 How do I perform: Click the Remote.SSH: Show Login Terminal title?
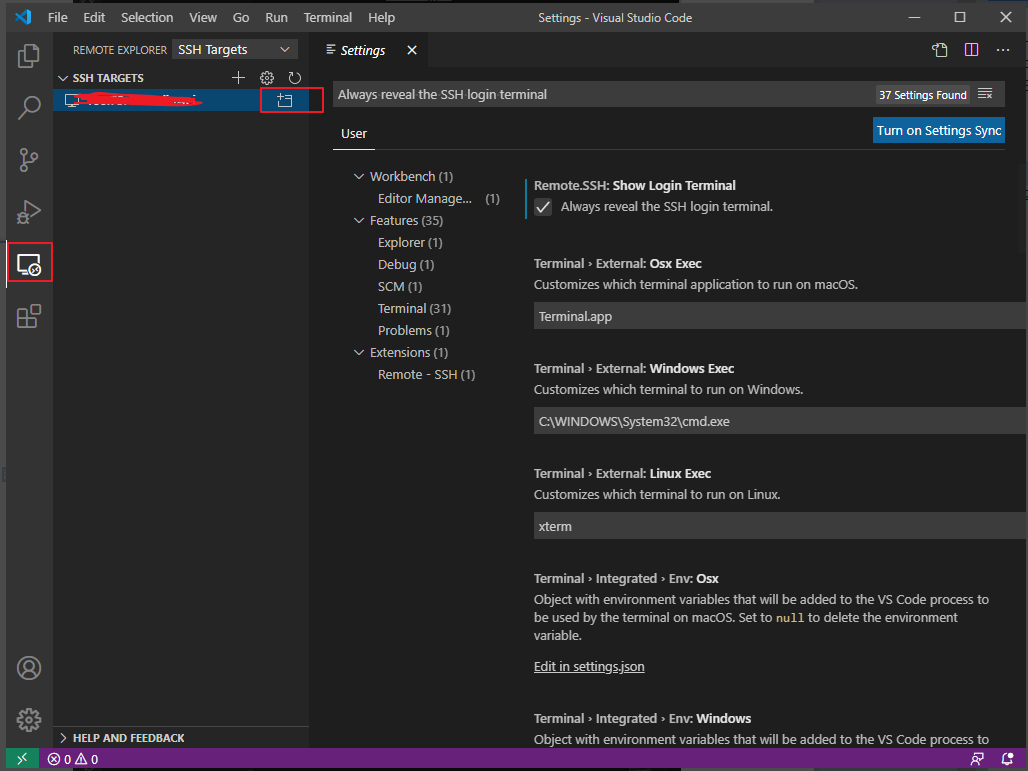click(x=635, y=186)
